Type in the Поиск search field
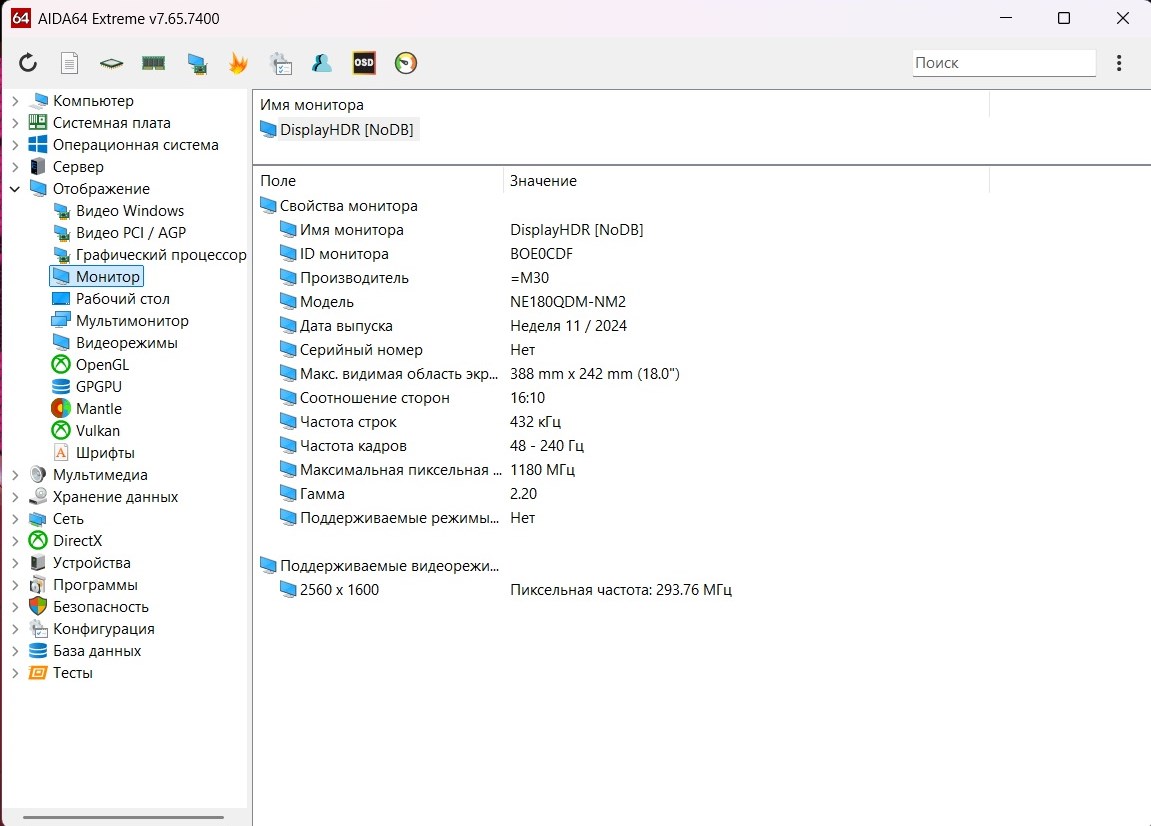Screen dimensions: 1151x826 pos(1003,63)
